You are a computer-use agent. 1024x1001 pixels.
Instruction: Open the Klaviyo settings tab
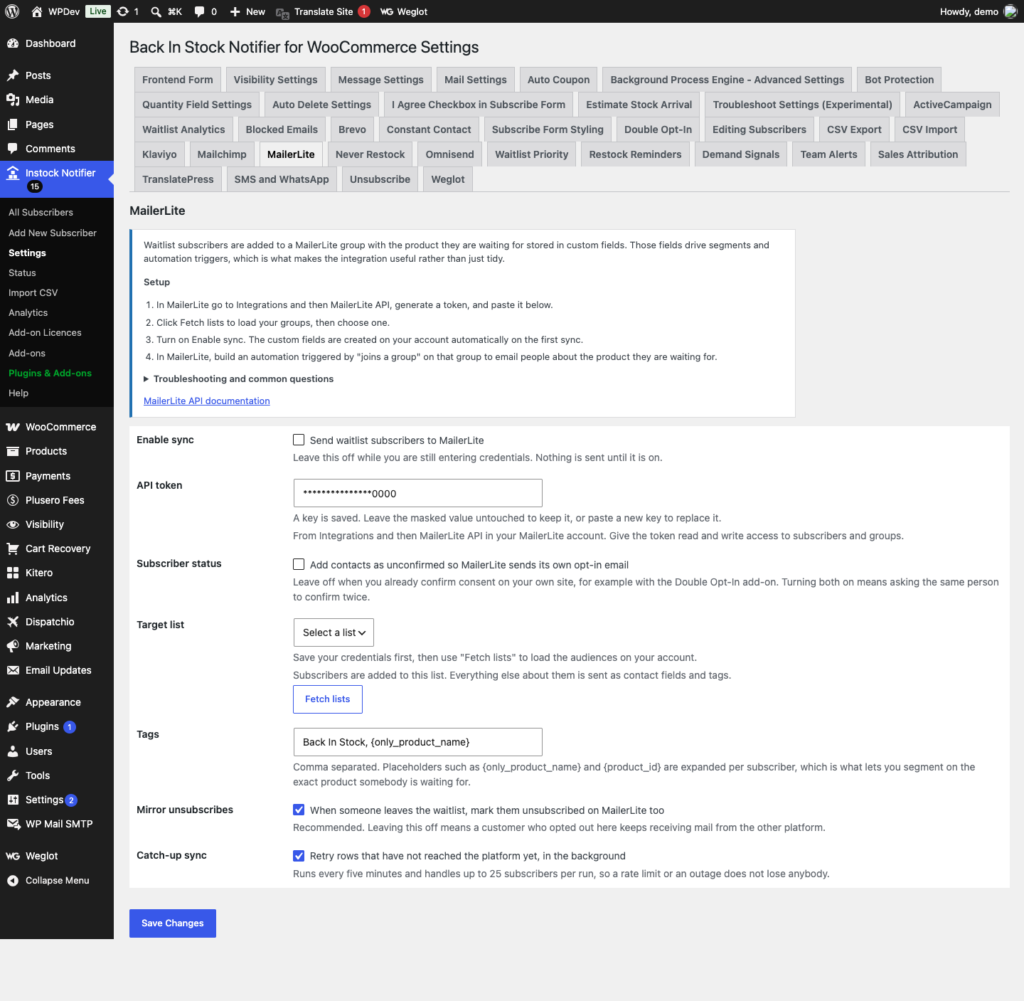tap(159, 154)
